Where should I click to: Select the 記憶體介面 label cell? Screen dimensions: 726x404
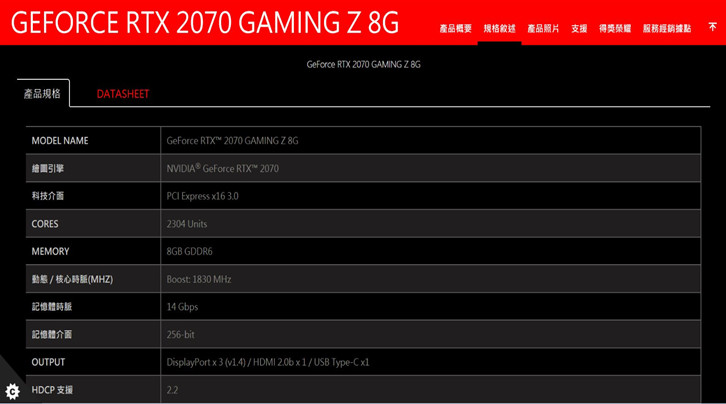[x=93, y=334]
